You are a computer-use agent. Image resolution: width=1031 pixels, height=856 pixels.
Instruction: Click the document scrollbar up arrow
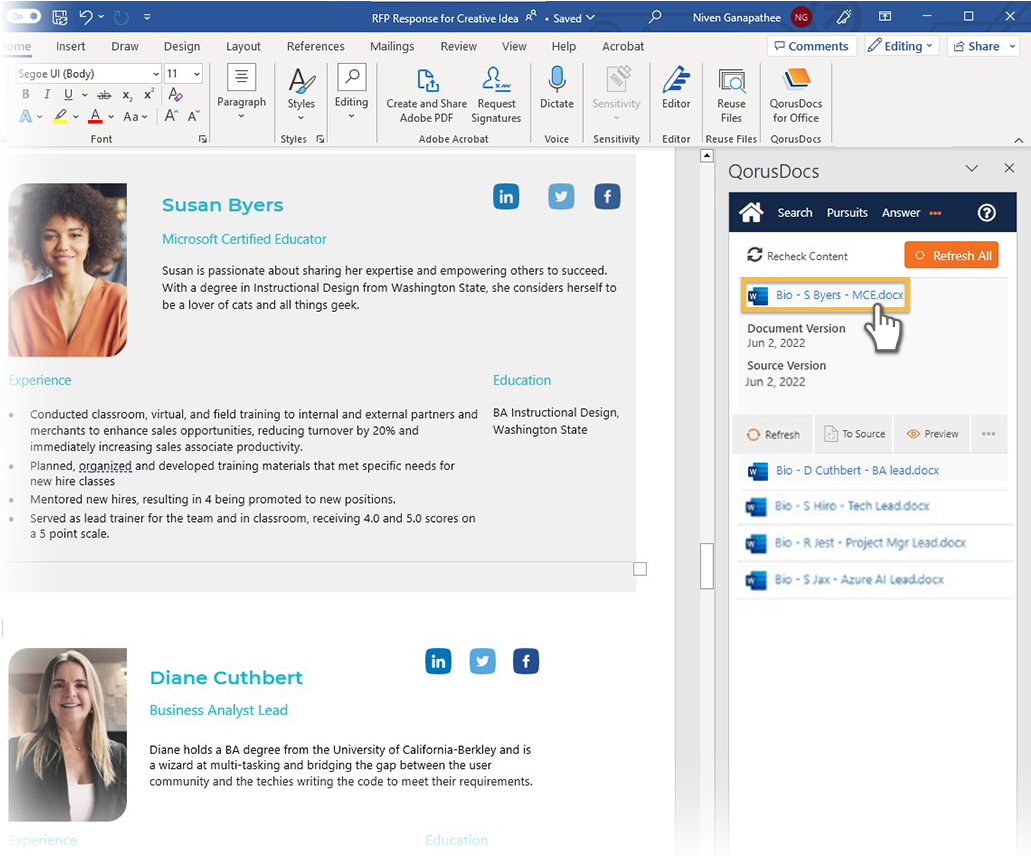(707, 156)
